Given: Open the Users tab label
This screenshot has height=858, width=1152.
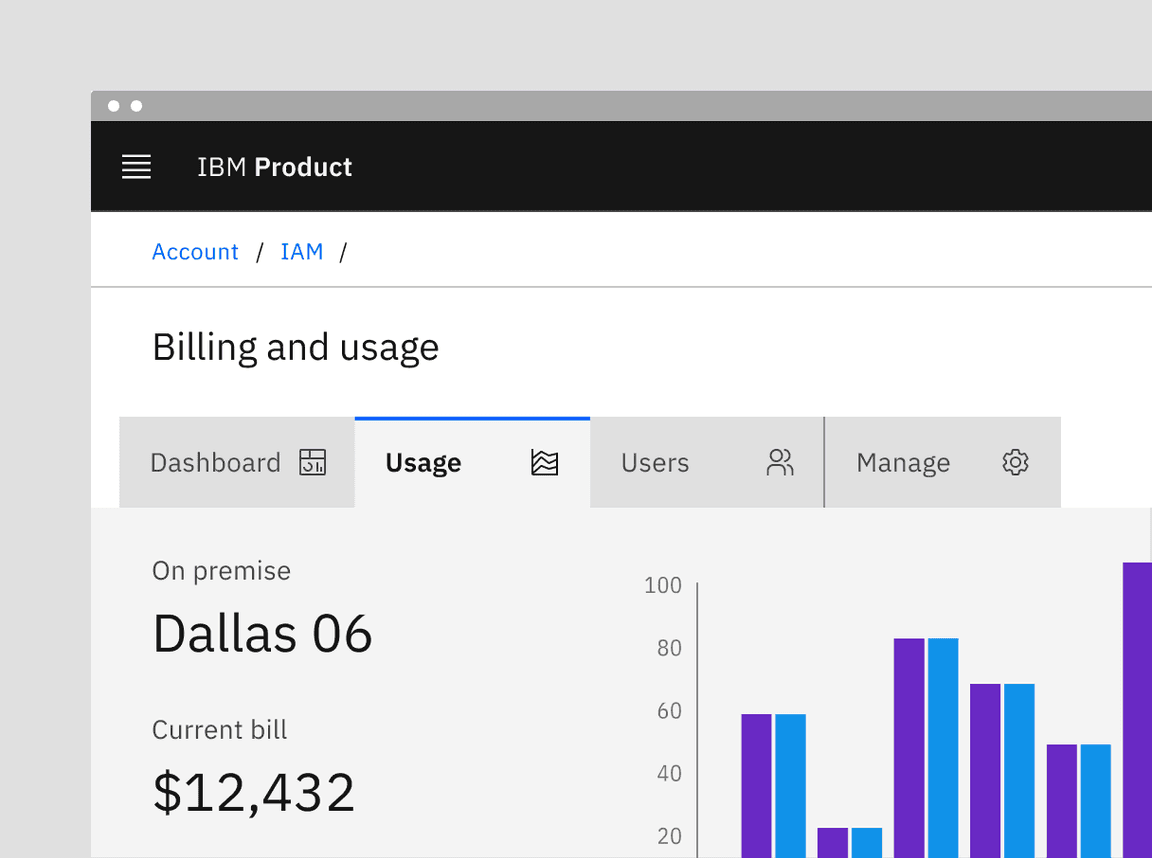Looking at the screenshot, I should tap(655, 463).
